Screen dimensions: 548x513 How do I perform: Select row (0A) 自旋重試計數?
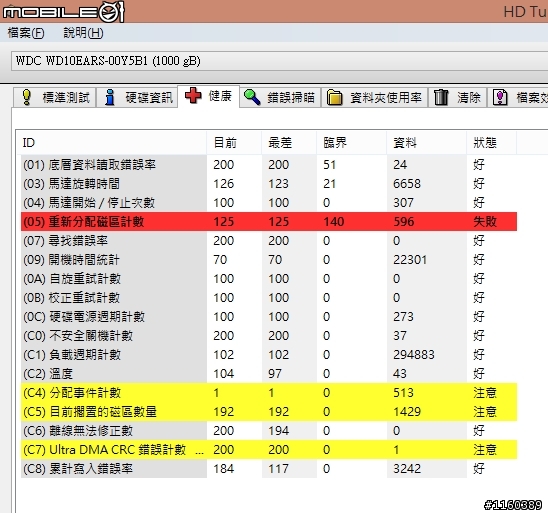tap(269, 279)
